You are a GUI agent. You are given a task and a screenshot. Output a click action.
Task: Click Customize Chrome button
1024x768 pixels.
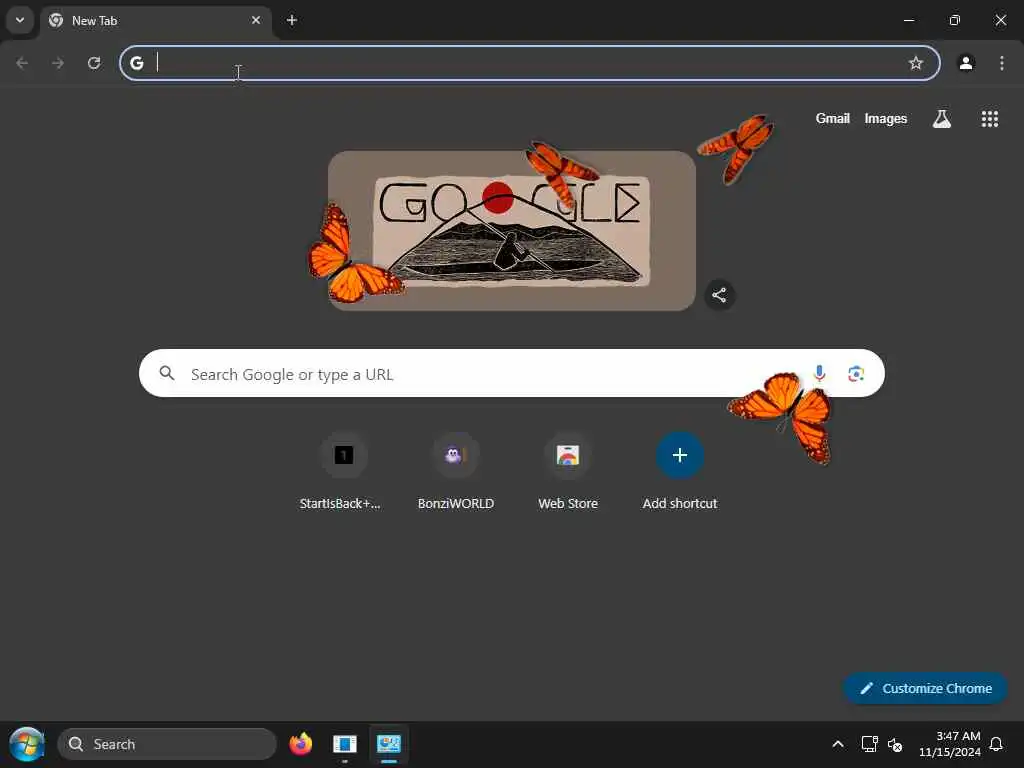pyautogui.click(x=925, y=688)
